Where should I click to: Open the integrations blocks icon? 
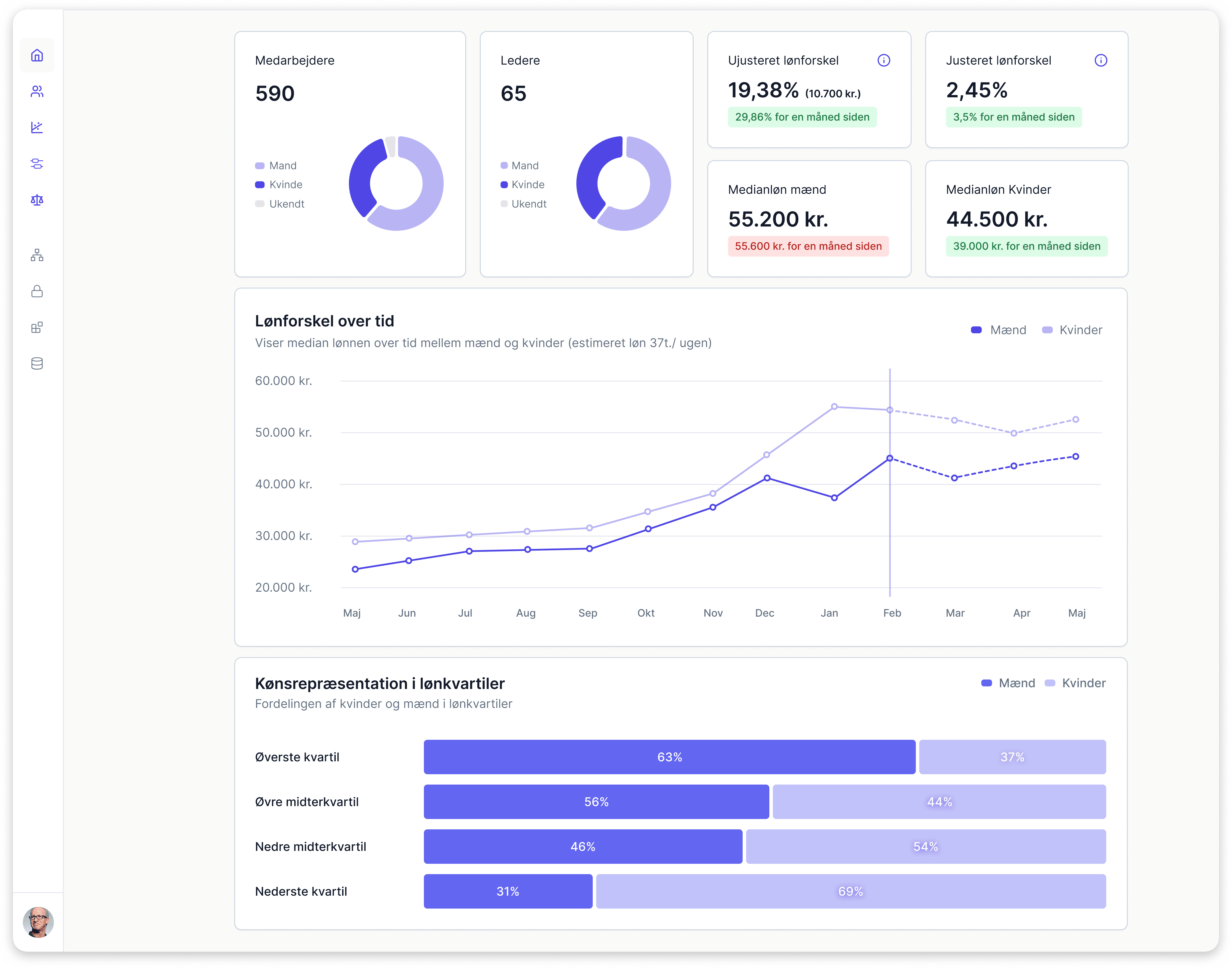(37, 328)
